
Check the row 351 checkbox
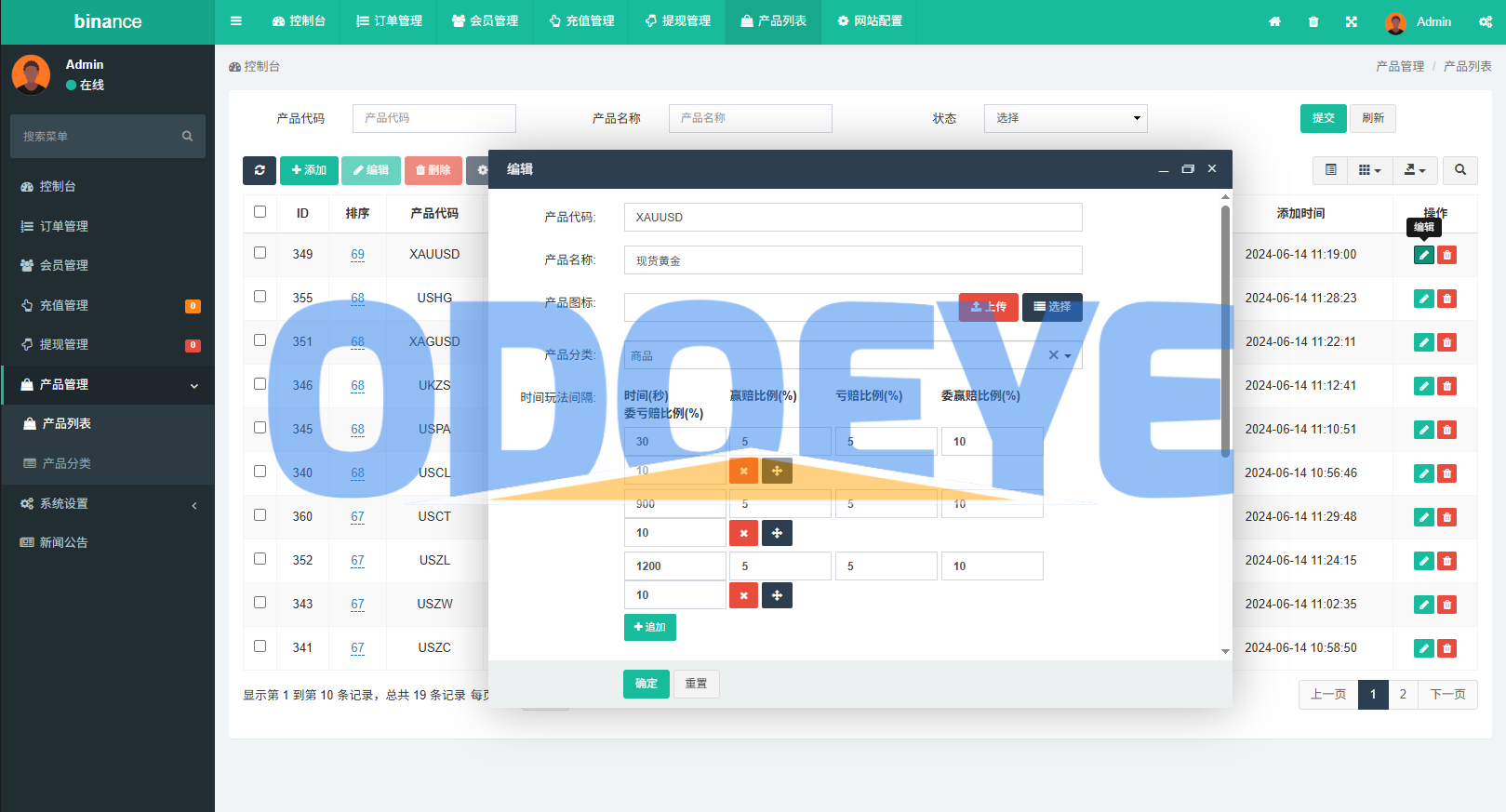click(x=260, y=340)
